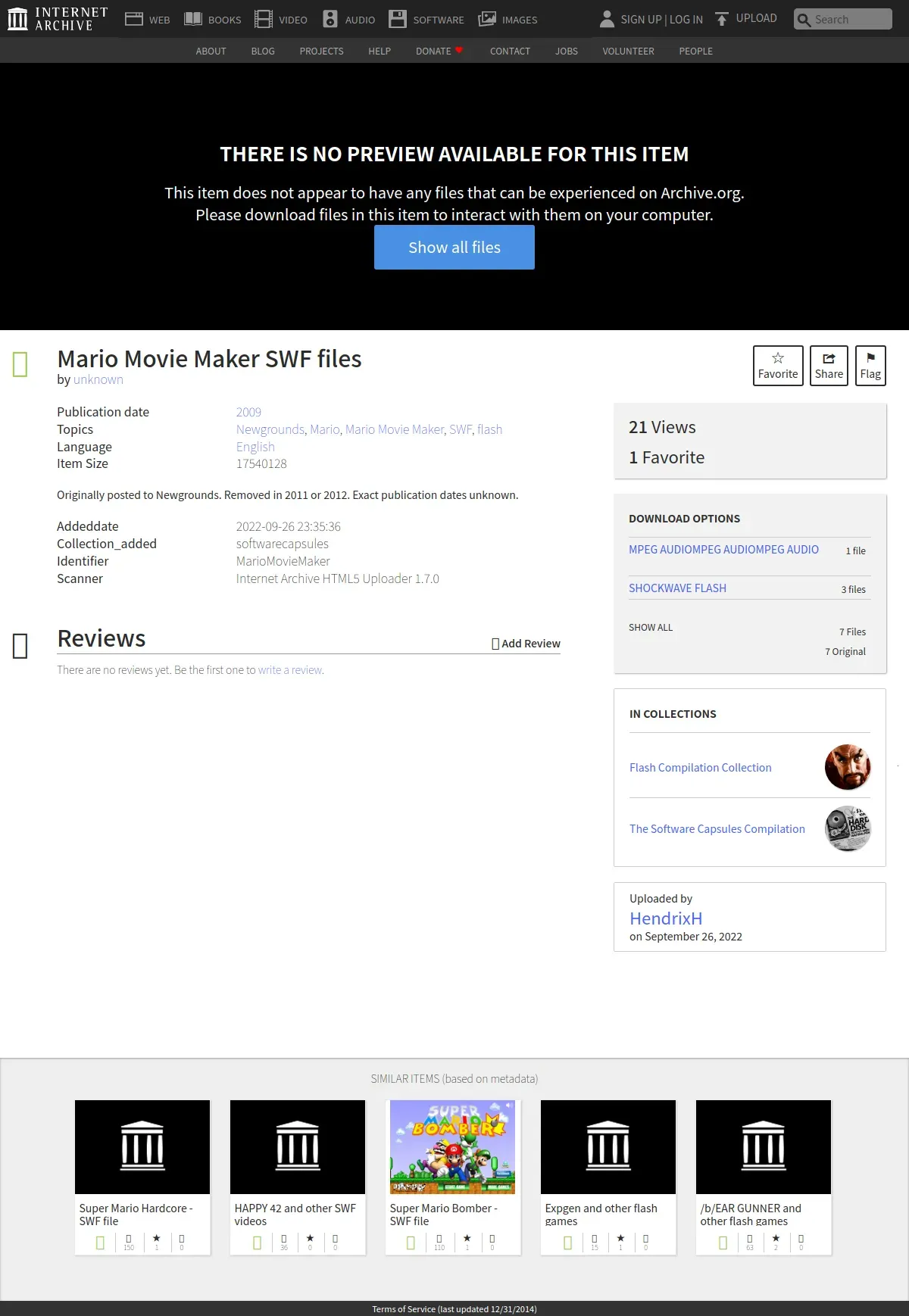Open the flash topic link
Screen dimensions: 909x1316
(489, 429)
